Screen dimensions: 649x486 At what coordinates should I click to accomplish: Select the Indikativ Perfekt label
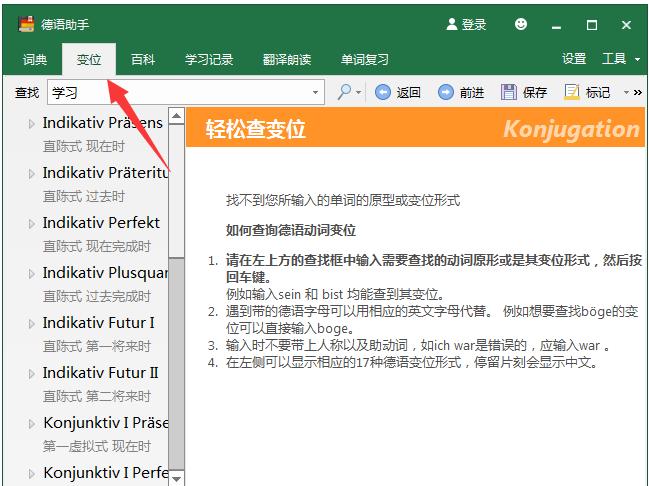pyautogui.click(x=101, y=223)
